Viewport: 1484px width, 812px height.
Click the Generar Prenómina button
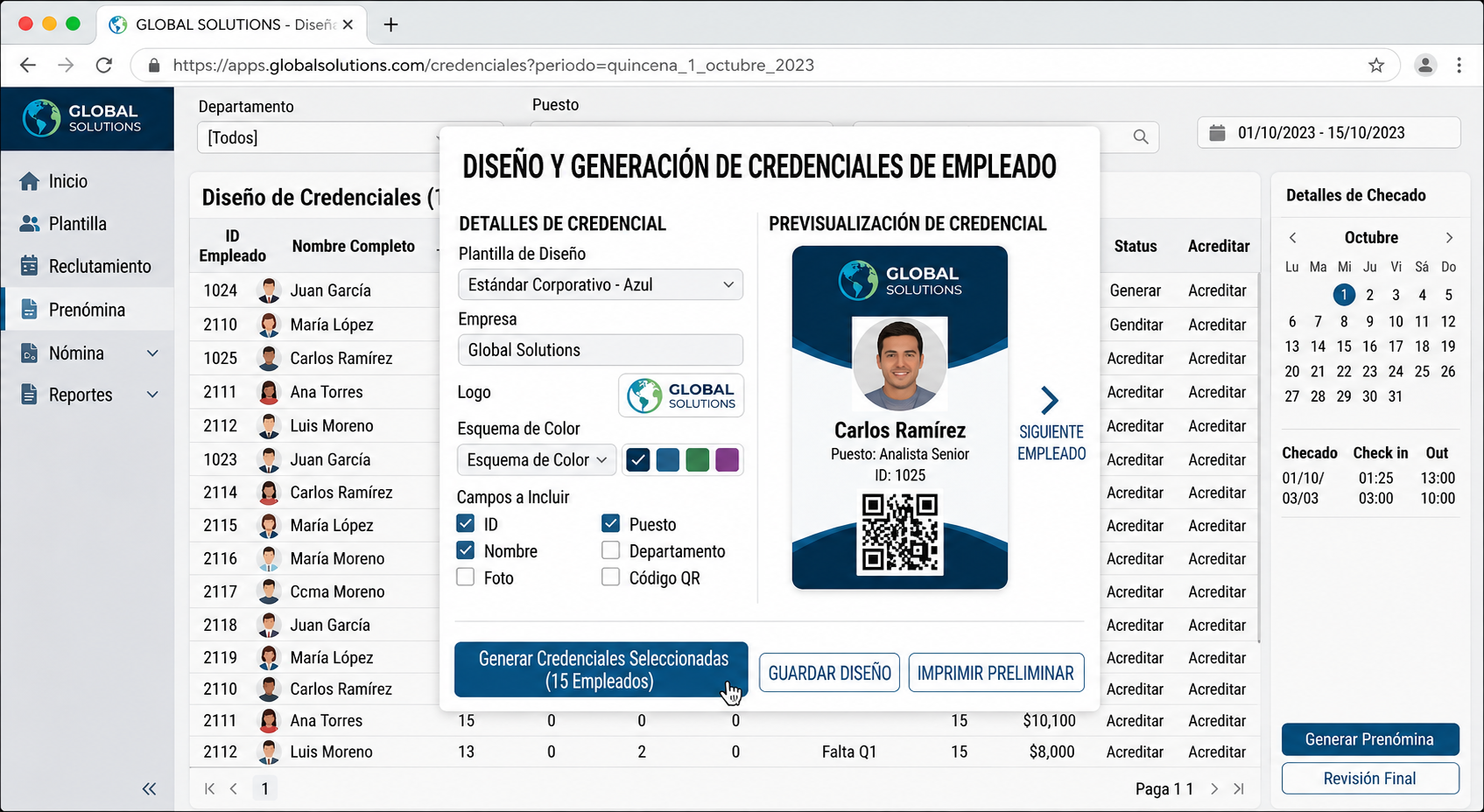(1370, 739)
